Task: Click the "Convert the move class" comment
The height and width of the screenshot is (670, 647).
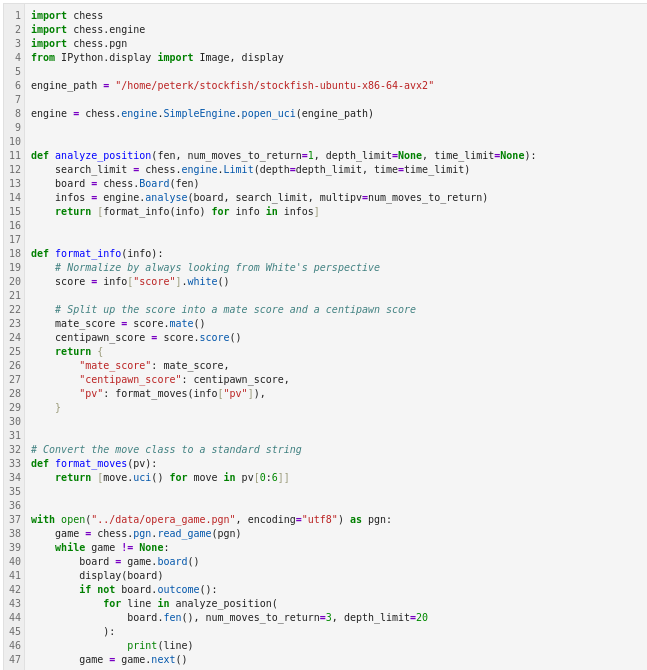Action: pos(165,449)
